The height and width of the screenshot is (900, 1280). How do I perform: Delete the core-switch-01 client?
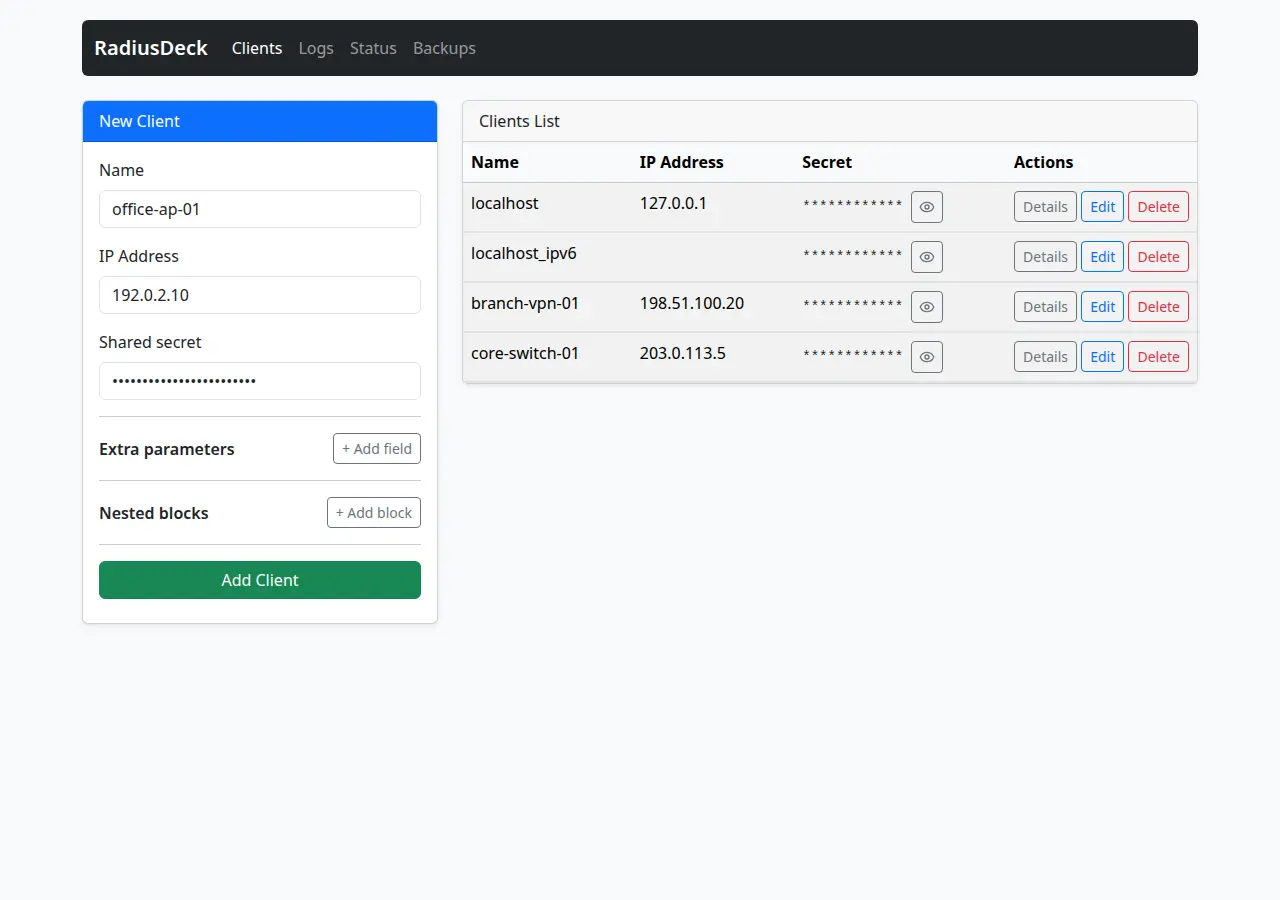[1158, 357]
